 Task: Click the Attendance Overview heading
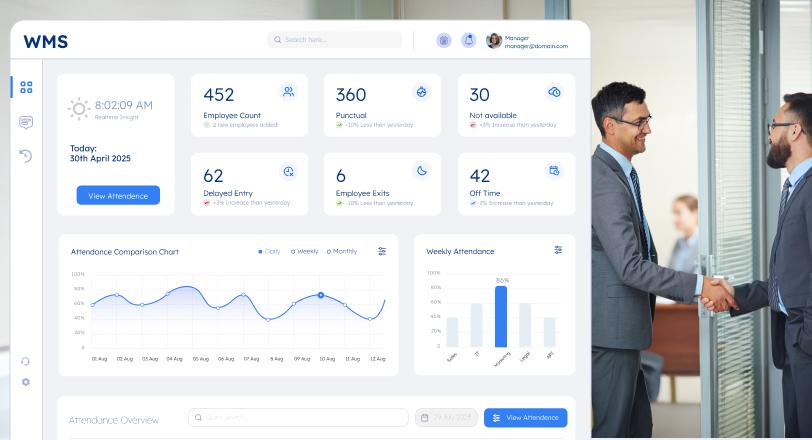tap(114, 420)
